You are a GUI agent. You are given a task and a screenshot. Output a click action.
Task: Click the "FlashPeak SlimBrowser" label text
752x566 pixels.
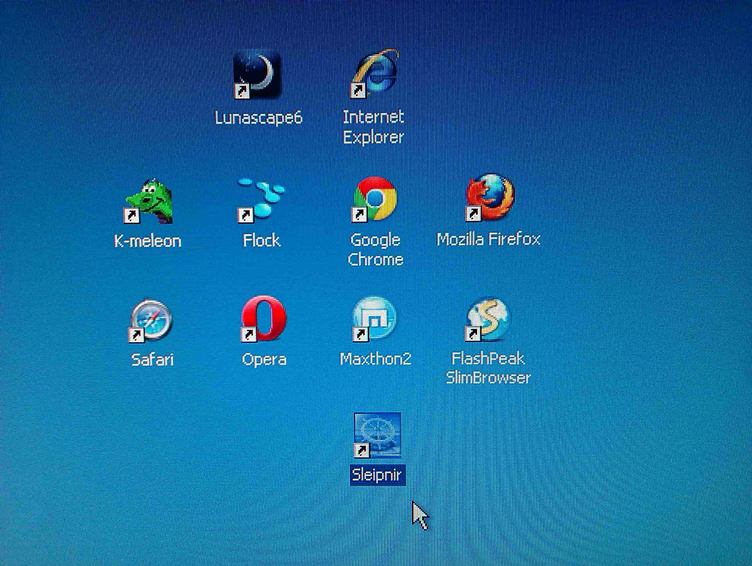488,368
